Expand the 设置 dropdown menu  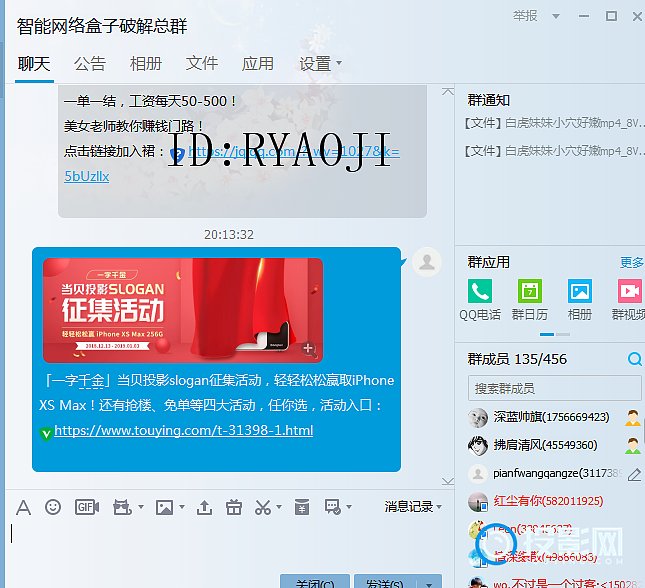(339, 63)
